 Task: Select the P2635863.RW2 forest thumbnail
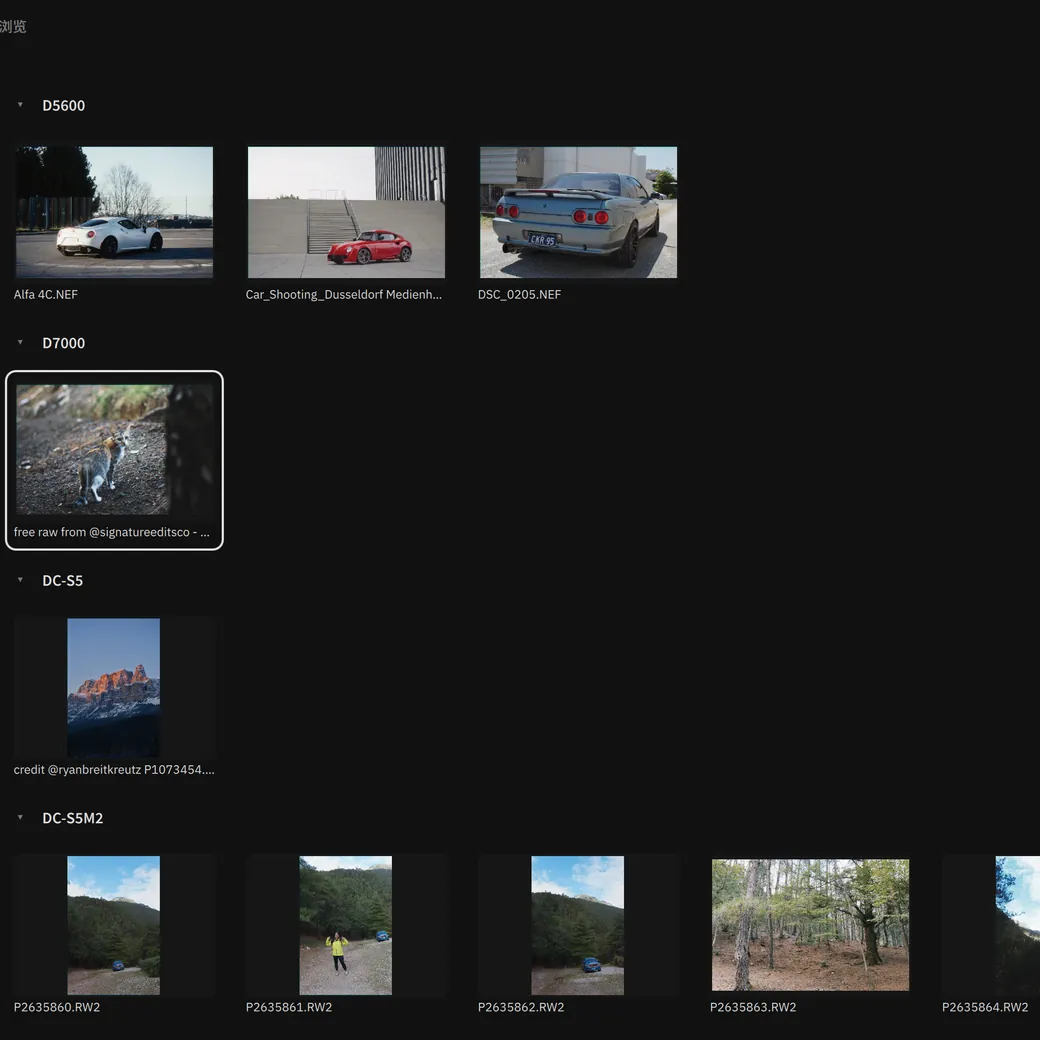click(x=811, y=925)
